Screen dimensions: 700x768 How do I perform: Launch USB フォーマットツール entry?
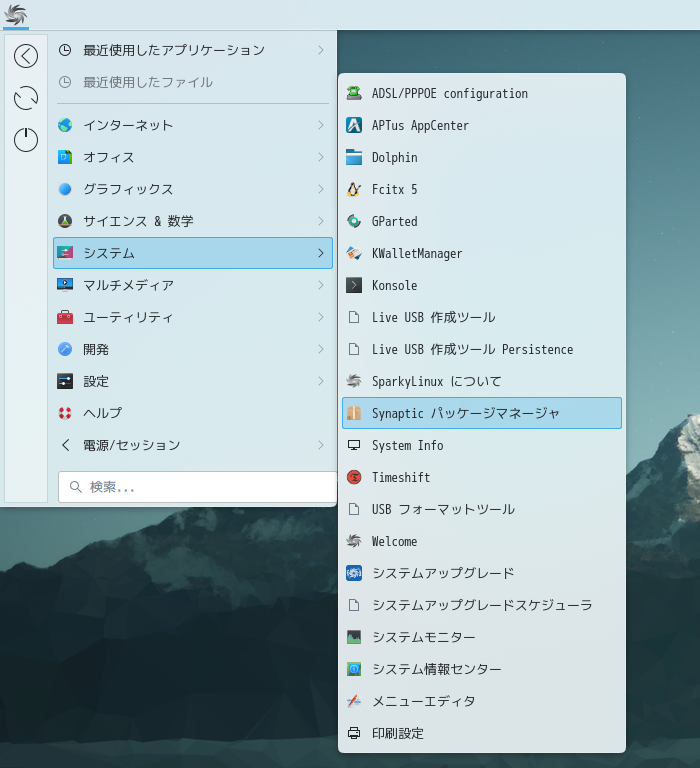coord(482,509)
